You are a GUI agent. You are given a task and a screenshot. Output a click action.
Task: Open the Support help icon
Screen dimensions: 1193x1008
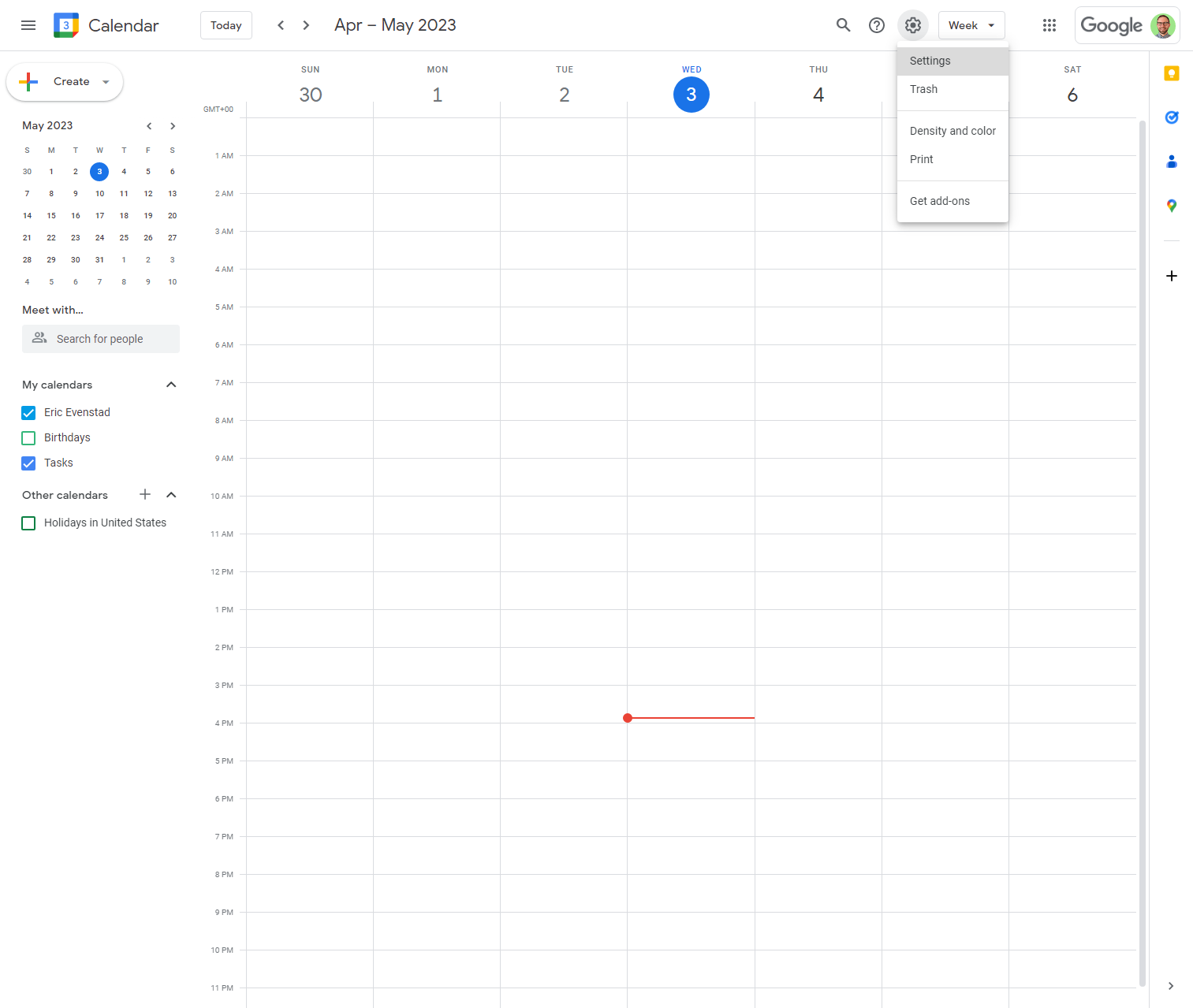coord(876,25)
